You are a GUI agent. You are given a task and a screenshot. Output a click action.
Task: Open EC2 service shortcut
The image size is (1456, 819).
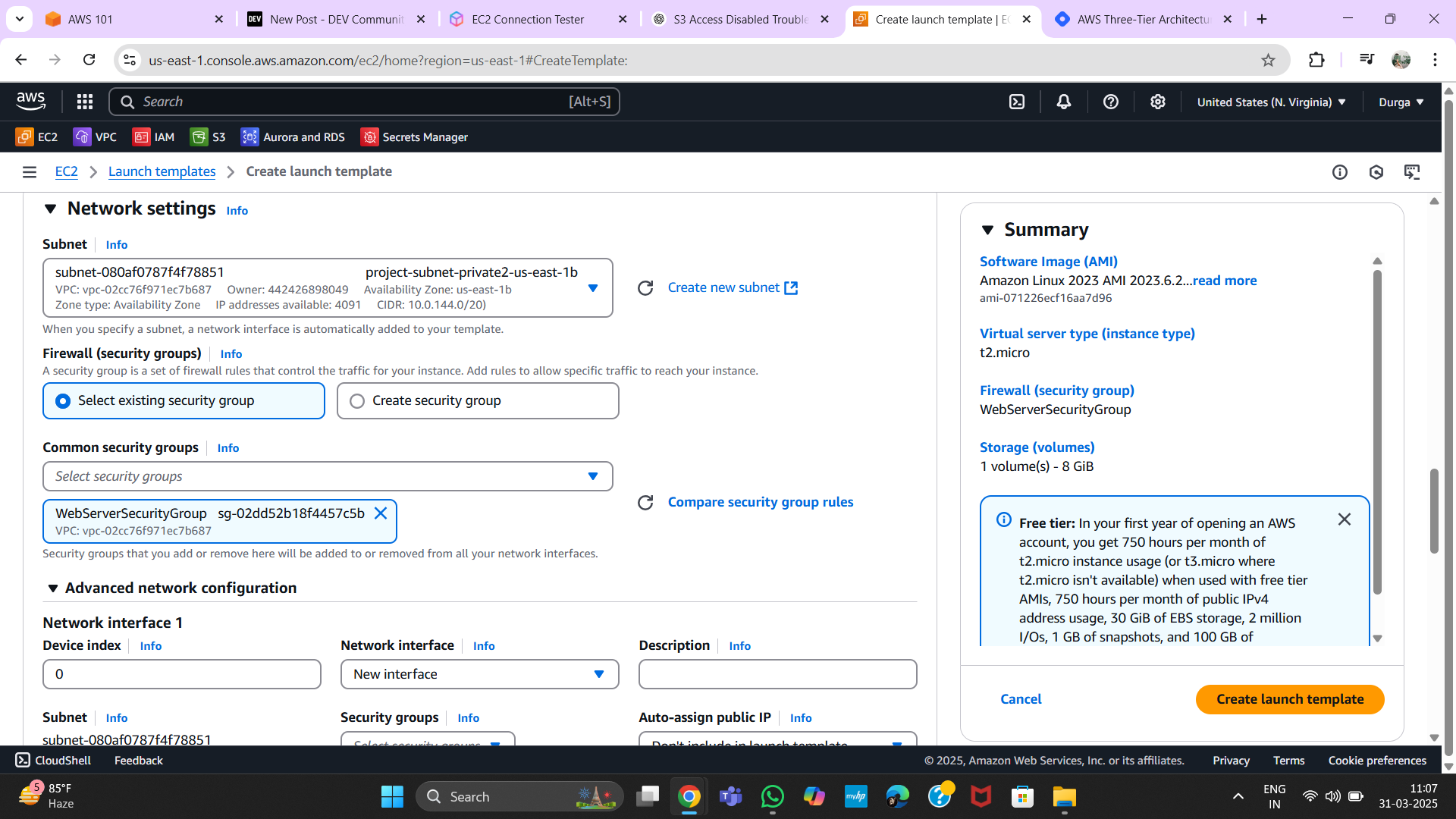37,137
